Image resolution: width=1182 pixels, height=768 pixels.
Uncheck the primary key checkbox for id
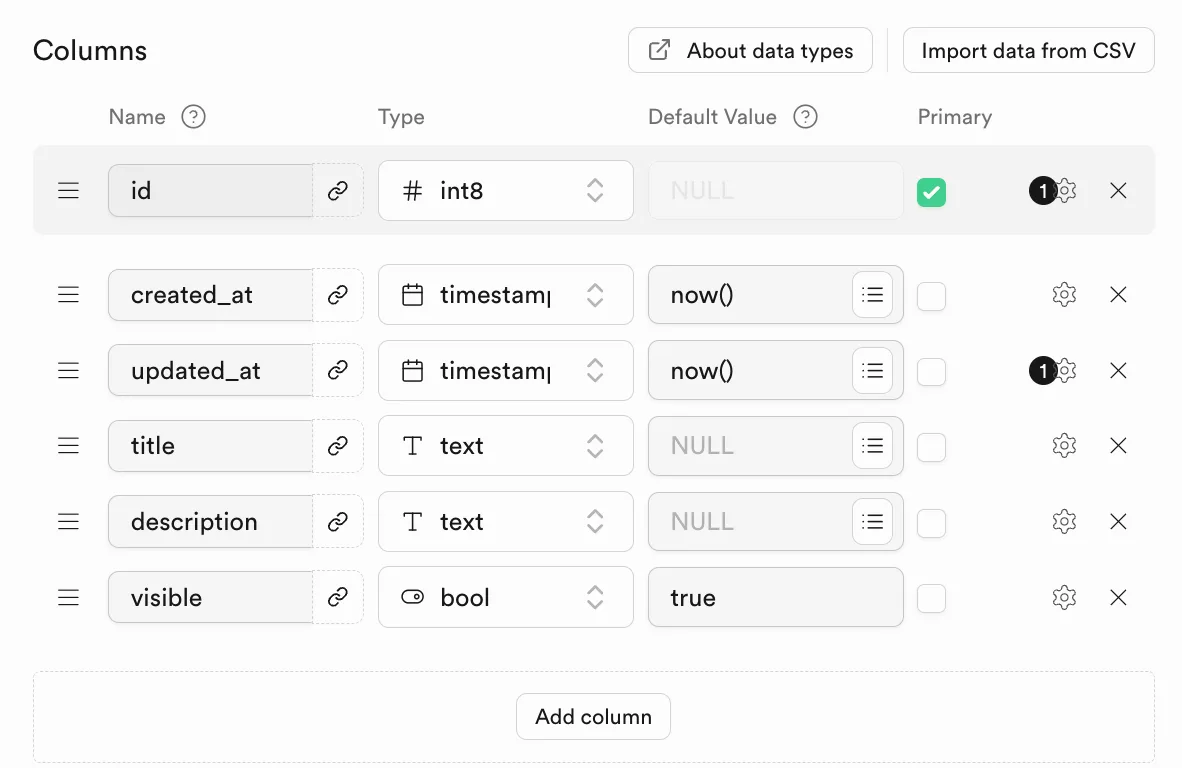(x=931, y=191)
